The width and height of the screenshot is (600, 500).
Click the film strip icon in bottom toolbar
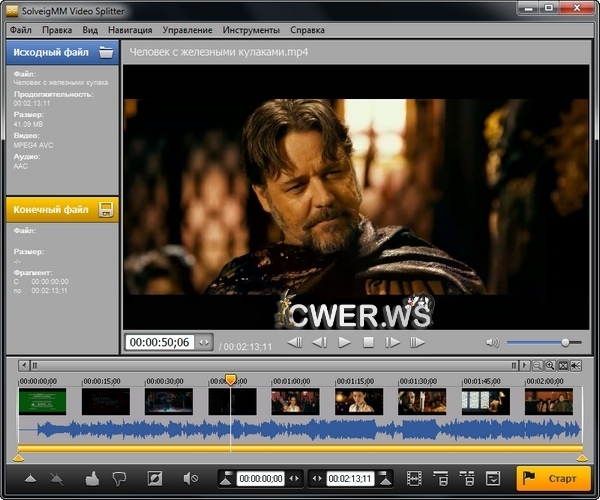[415, 479]
